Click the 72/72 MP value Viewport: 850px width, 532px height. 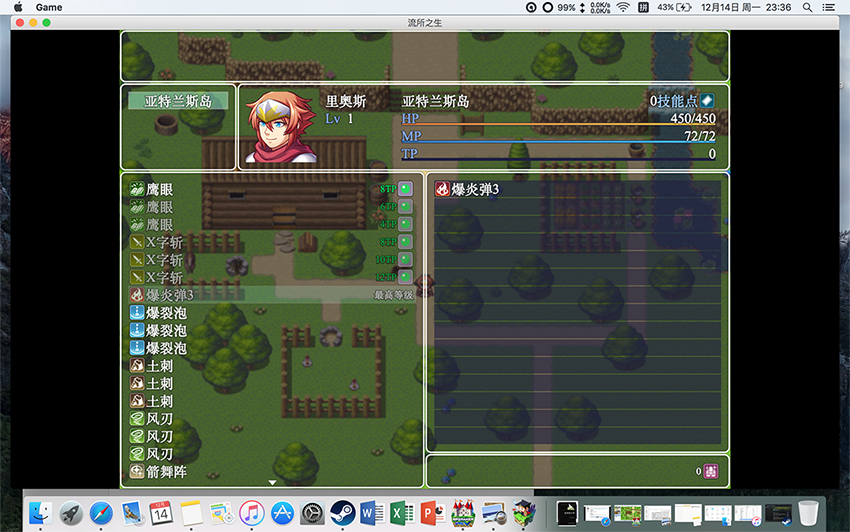(x=700, y=136)
